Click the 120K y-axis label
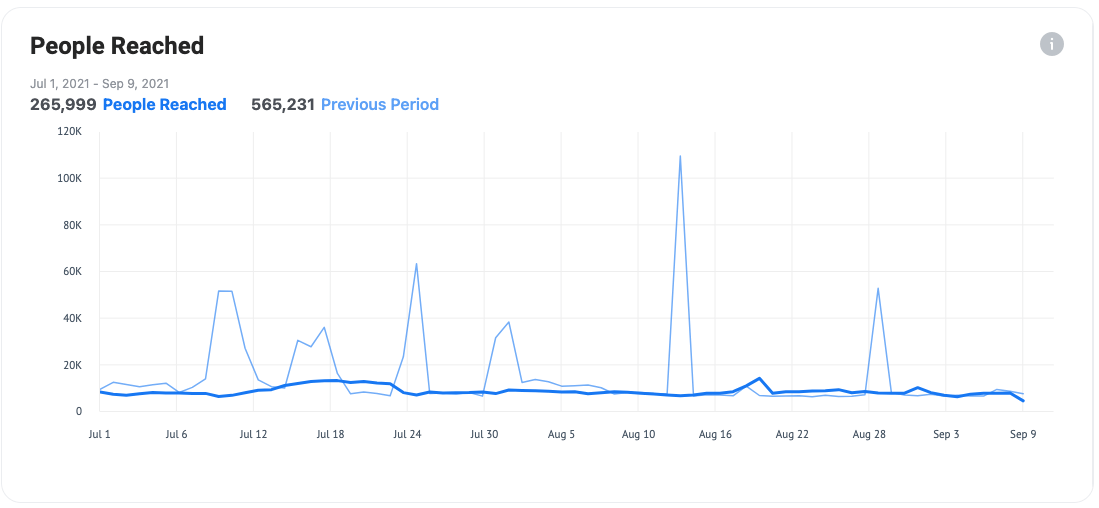Screen dimensions: 1099x508 tap(71, 132)
